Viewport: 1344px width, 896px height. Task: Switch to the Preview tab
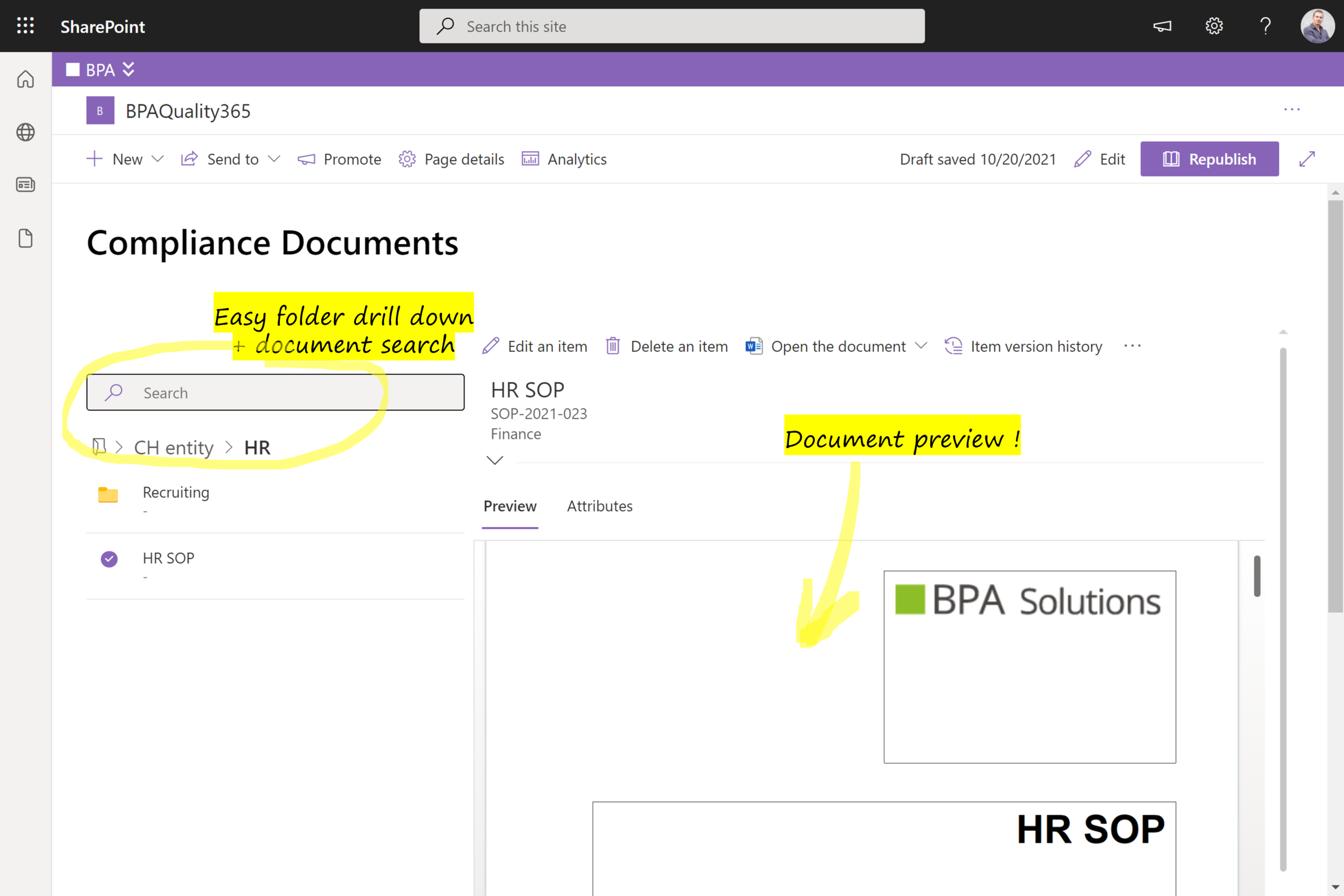point(510,507)
